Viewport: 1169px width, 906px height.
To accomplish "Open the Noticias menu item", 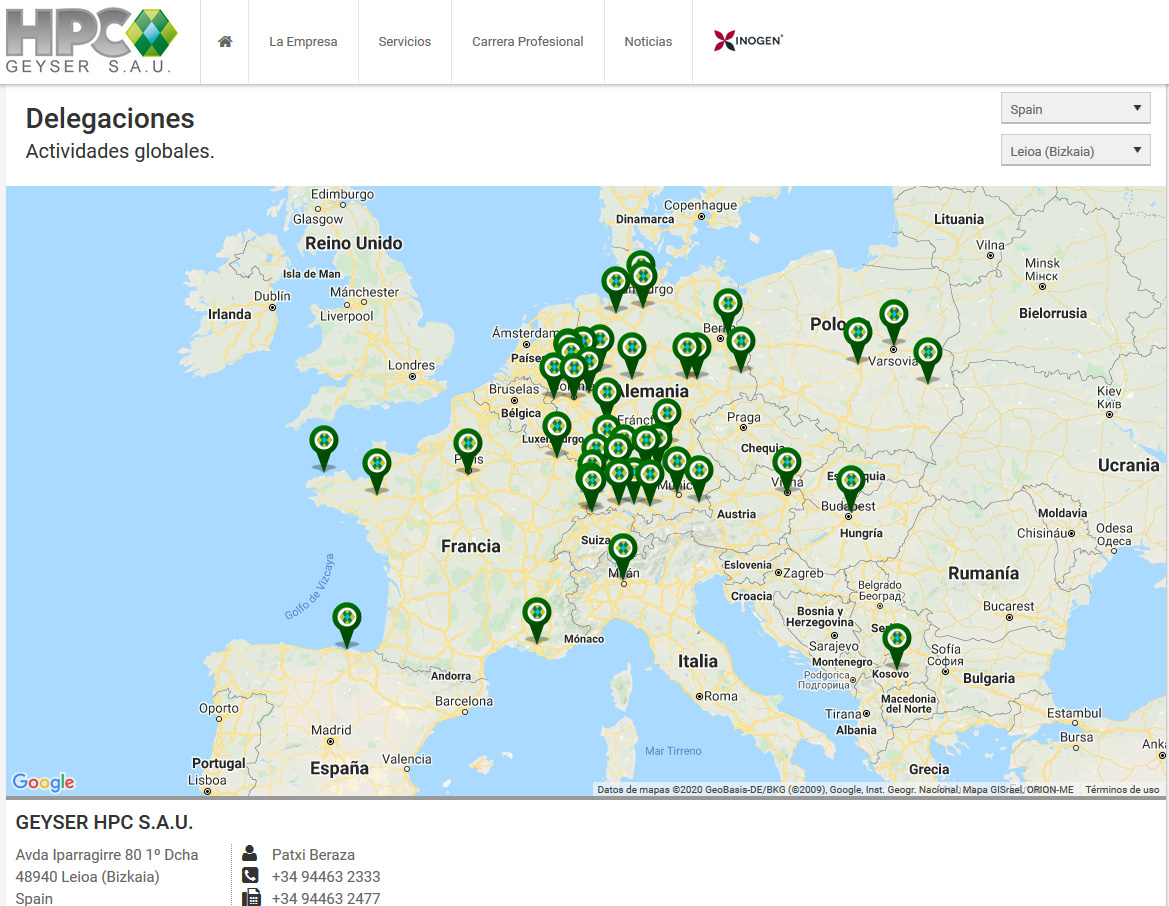I will click(x=648, y=42).
